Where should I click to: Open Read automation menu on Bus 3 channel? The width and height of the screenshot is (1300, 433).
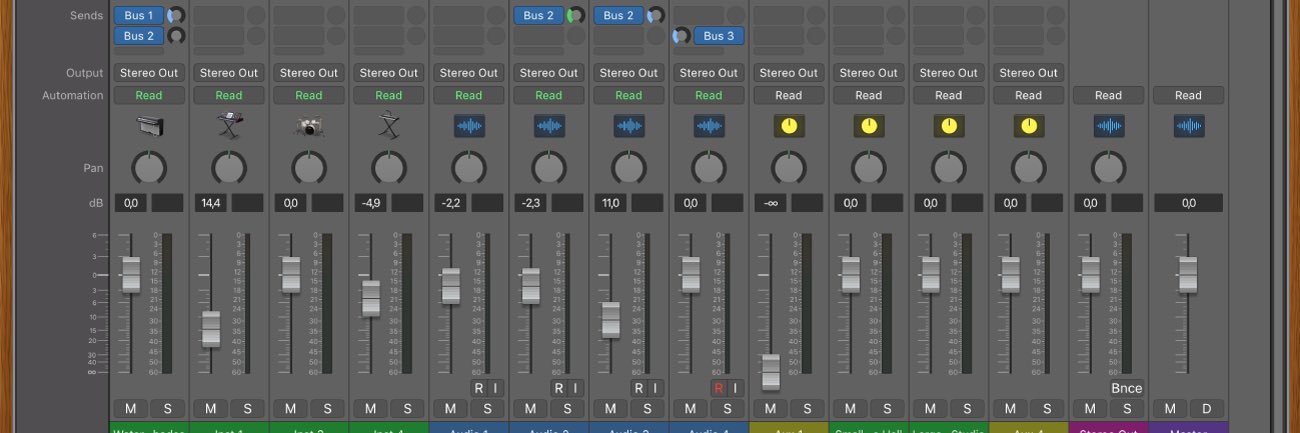tap(708, 95)
